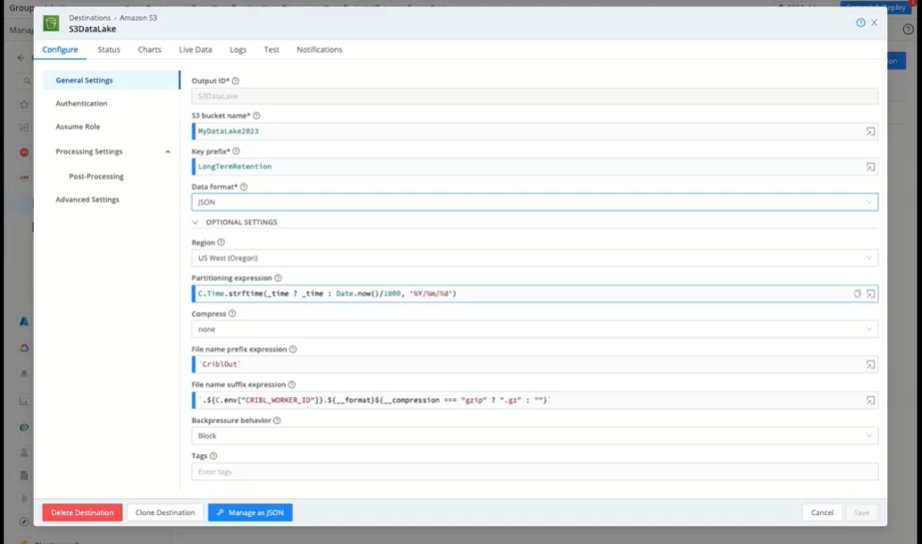Select General Settings in the sidebar
This screenshot has width=922, height=544.
[x=111, y=81]
